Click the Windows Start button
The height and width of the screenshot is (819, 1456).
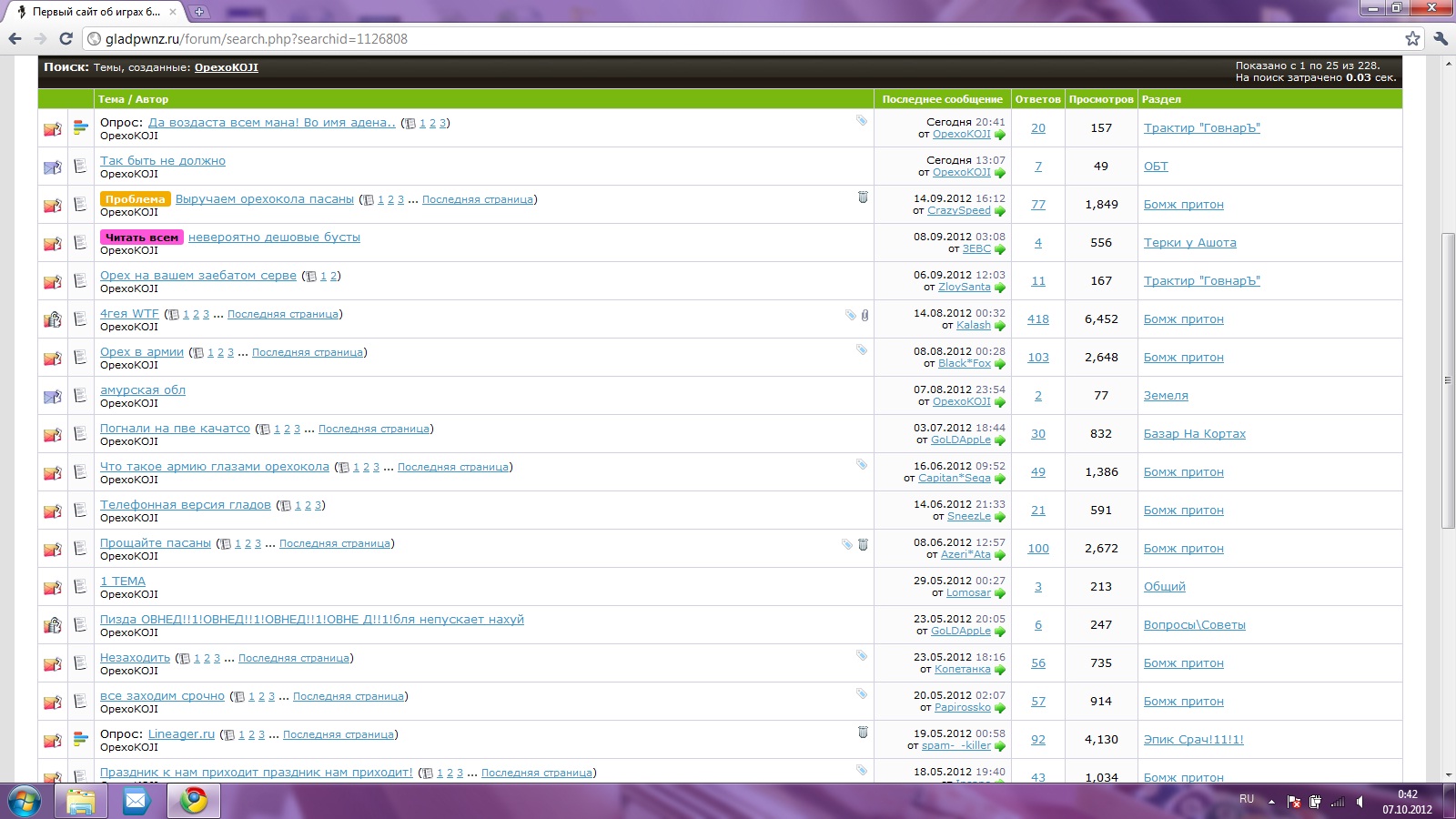25,802
